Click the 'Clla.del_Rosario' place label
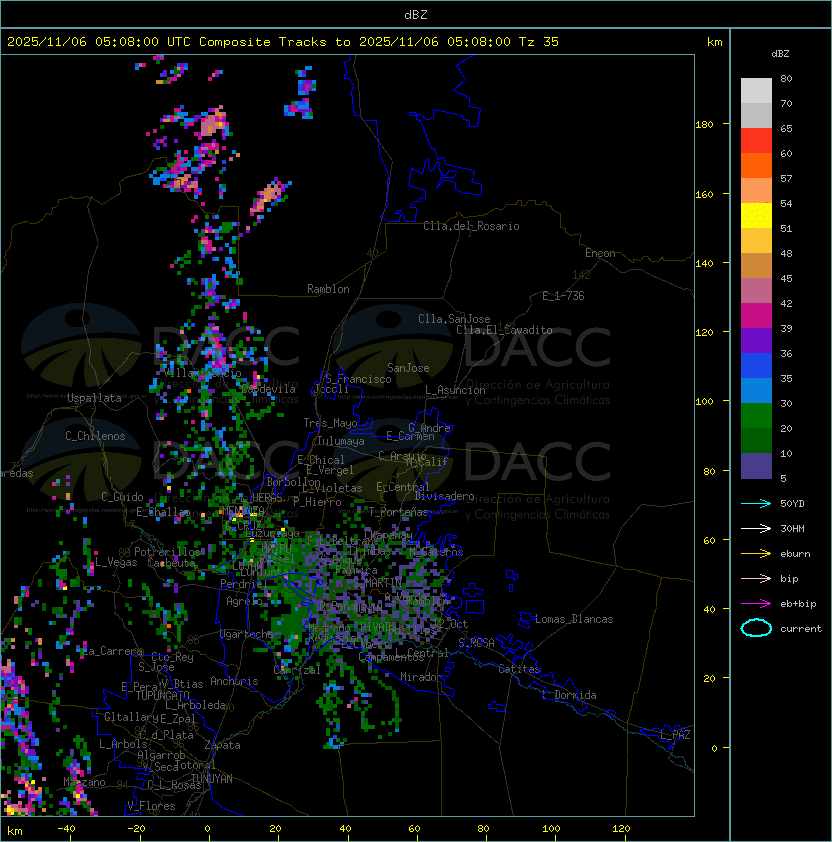Image resolution: width=832 pixels, height=842 pixels. 471,226
